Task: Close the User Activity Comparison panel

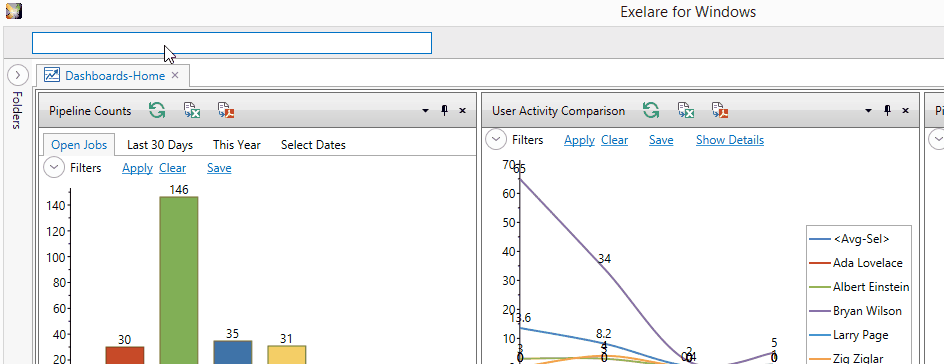Action: point(905,111)
